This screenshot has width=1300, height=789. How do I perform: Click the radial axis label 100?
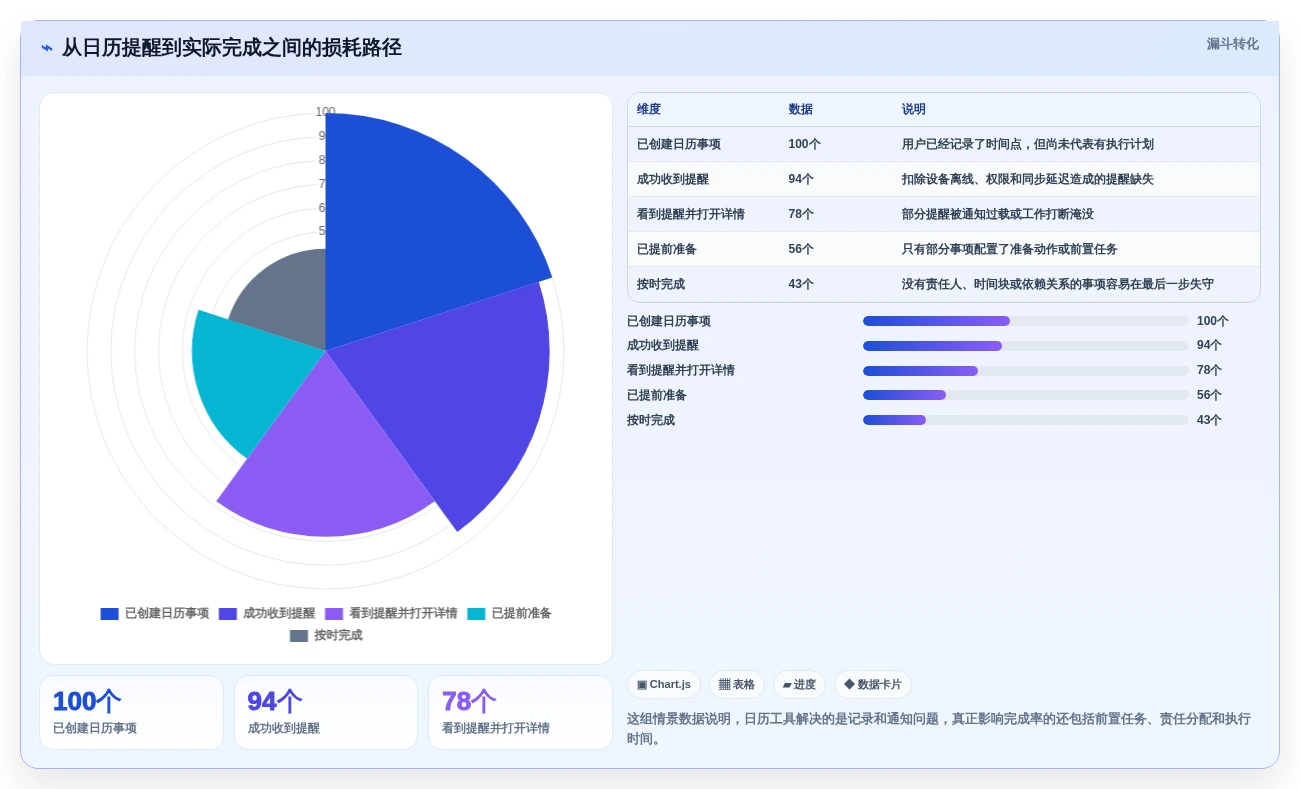(325, 112)
